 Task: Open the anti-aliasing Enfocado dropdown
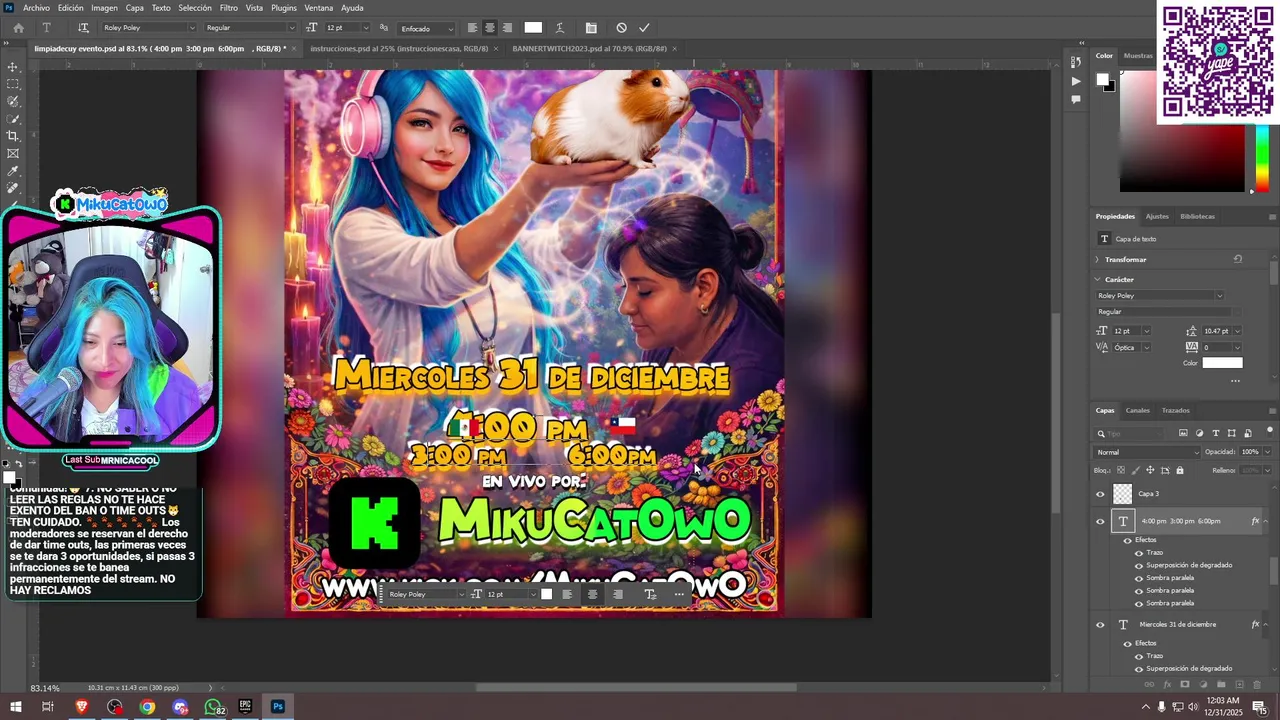[x=428, y=28]
